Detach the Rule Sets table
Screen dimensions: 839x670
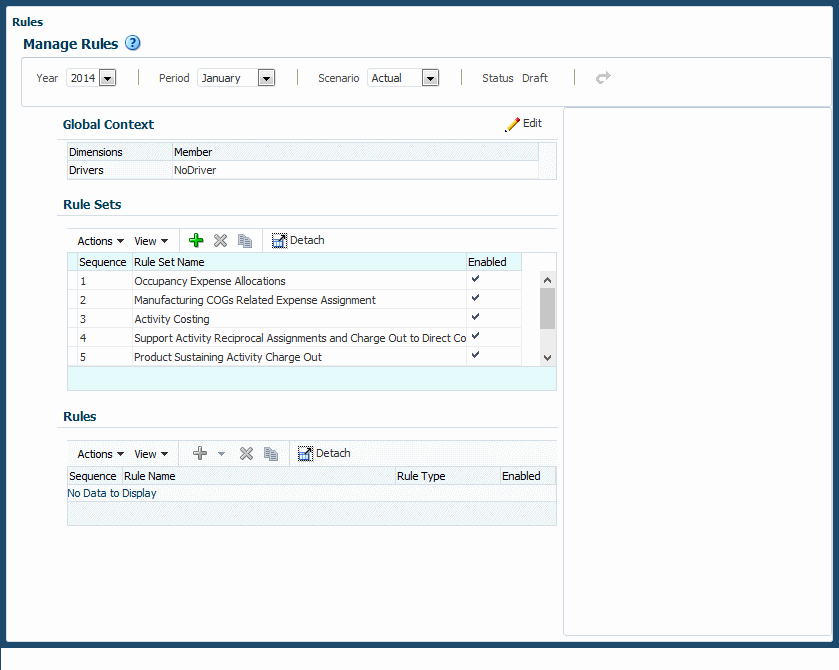[x=298, y=240]
